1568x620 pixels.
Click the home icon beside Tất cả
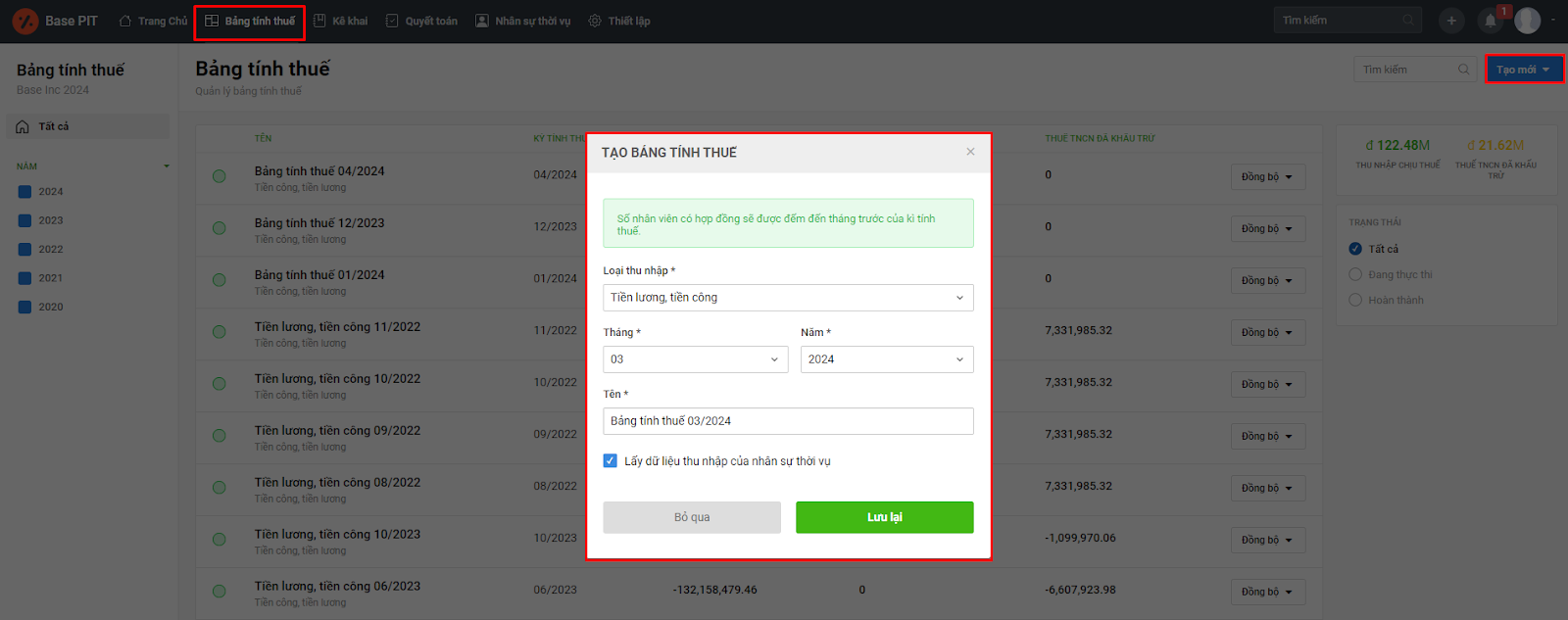click(x=23, y=126)
